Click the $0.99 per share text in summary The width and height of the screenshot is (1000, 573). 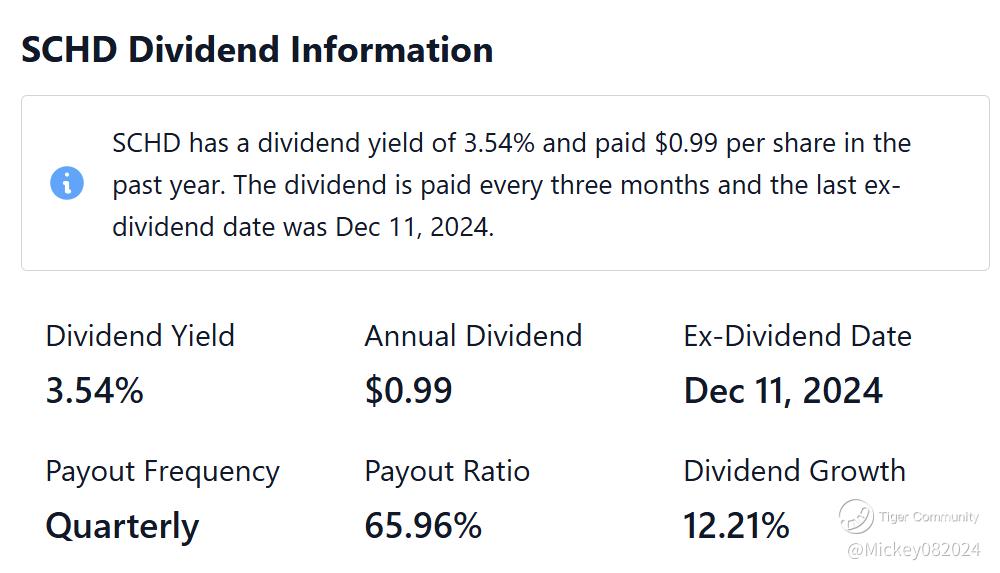[746, 143]
